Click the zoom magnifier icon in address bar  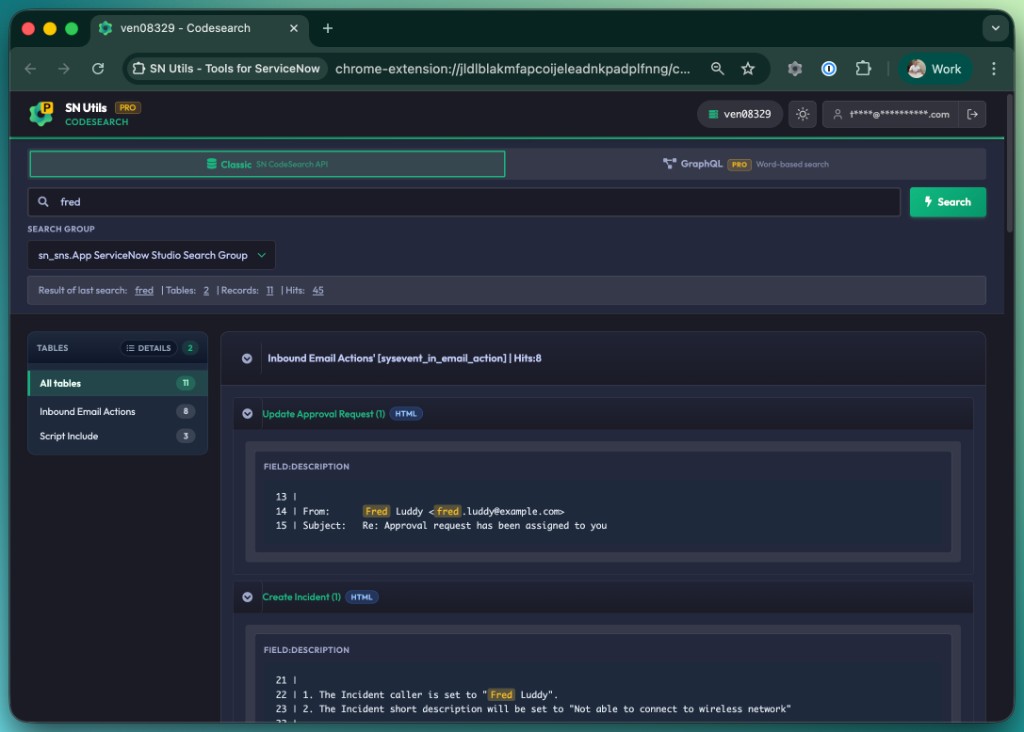tap(717, 69)
